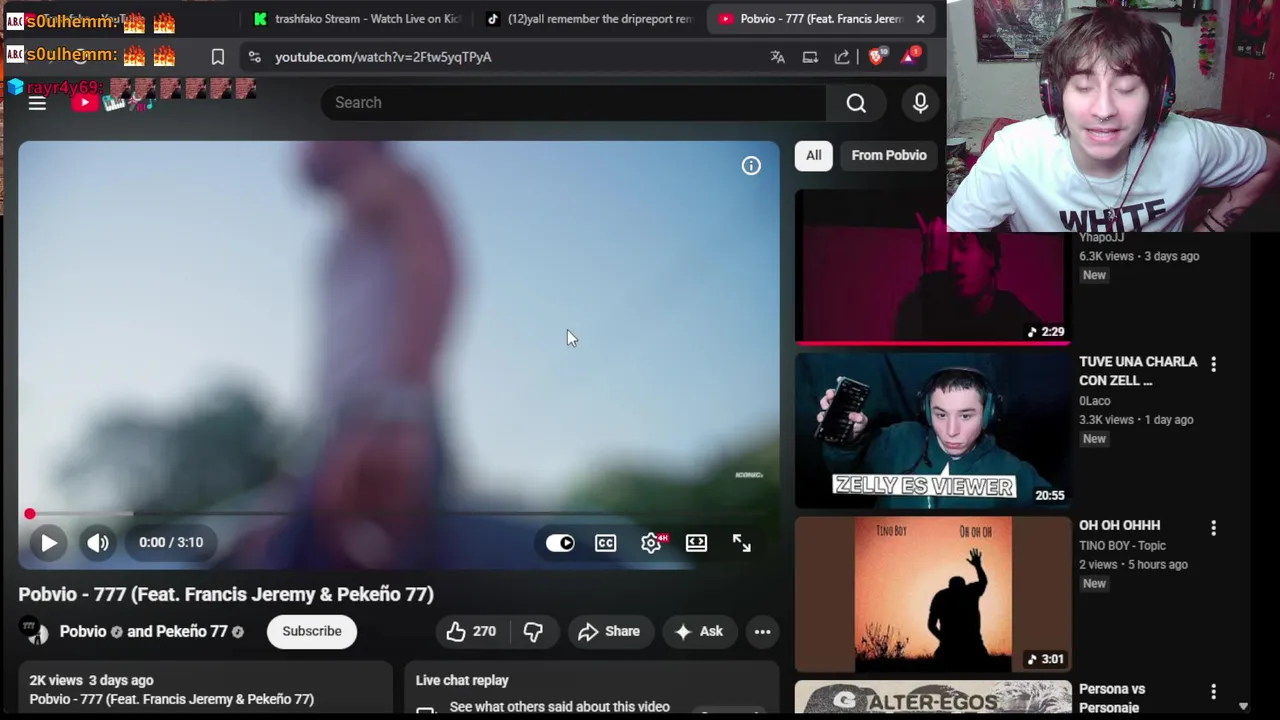
Task: Select the From Pobvio filter chip
Action: coord(889,155)
